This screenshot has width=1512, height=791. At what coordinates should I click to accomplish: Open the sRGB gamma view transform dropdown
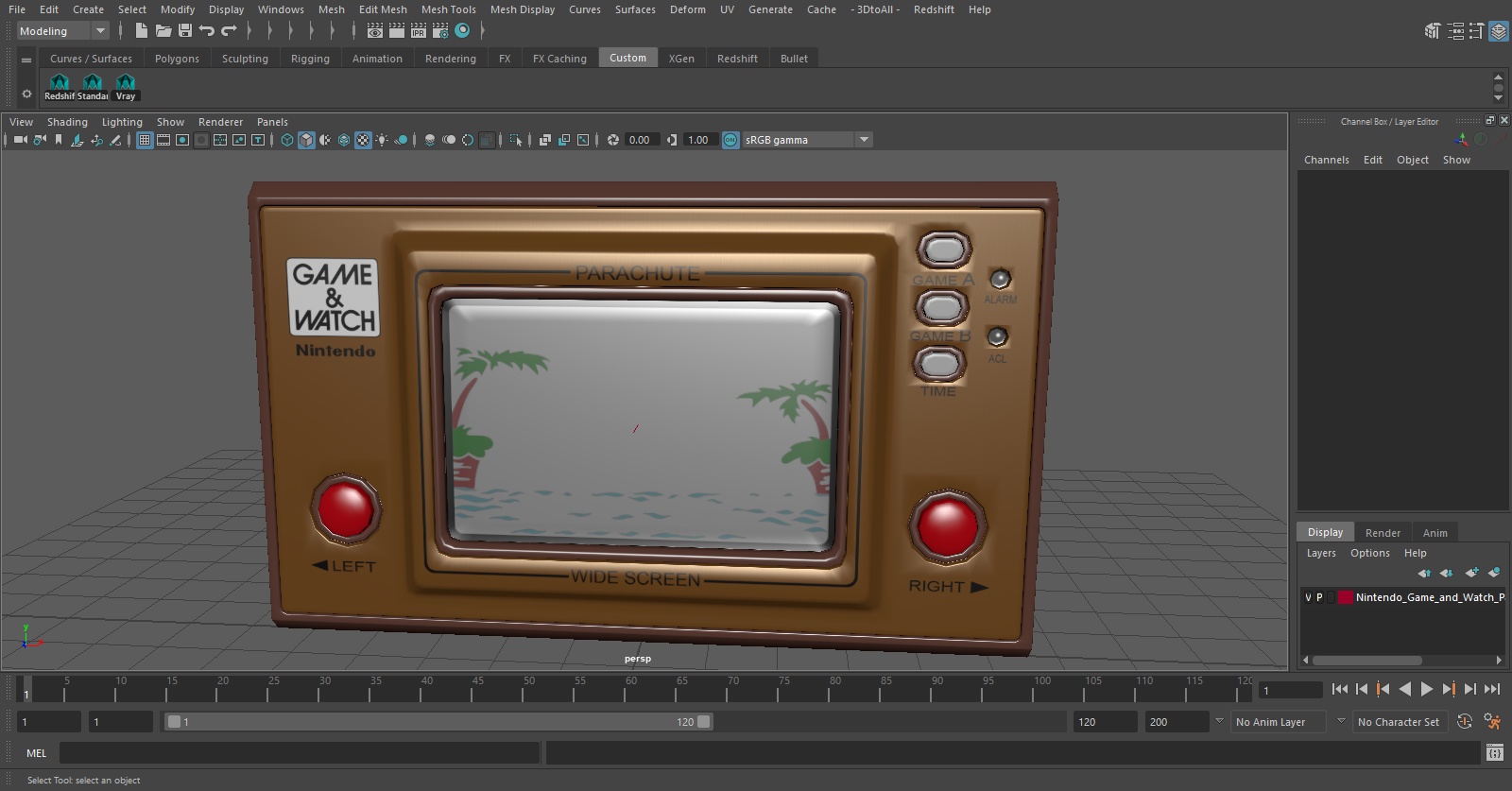(807, 140)
